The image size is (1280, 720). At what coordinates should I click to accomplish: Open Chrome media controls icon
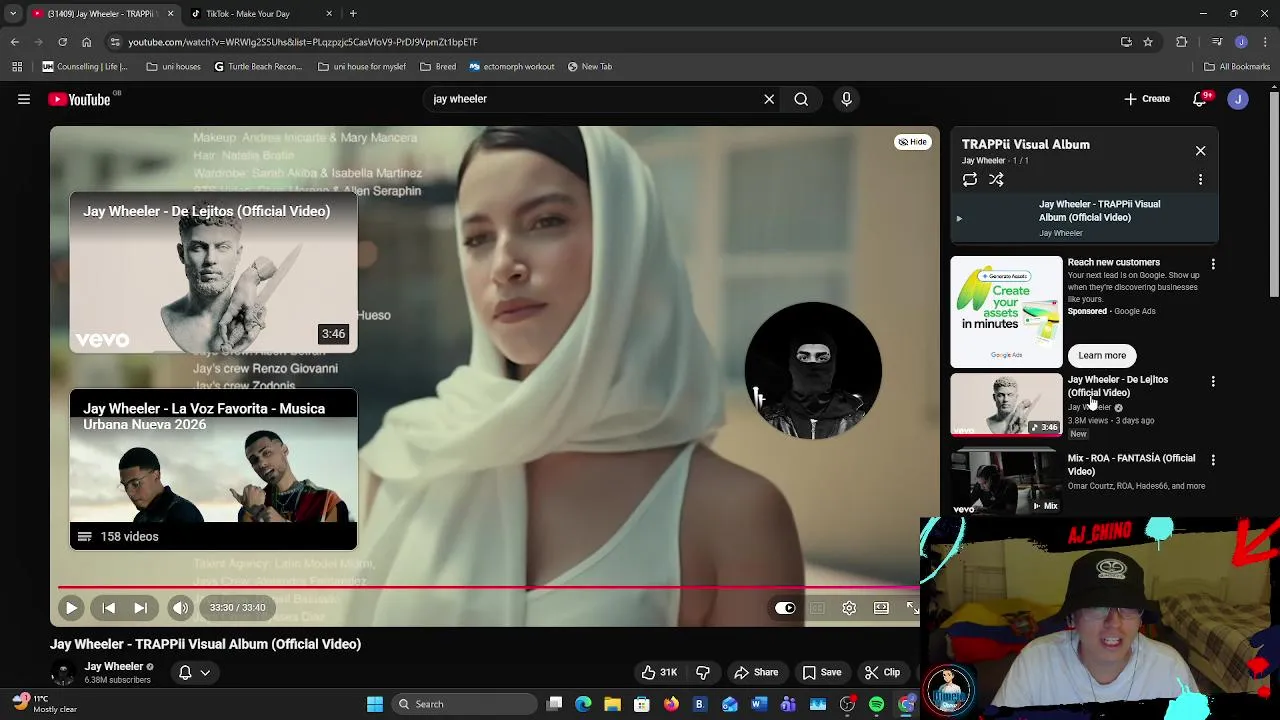click(x=1217, y=42)
